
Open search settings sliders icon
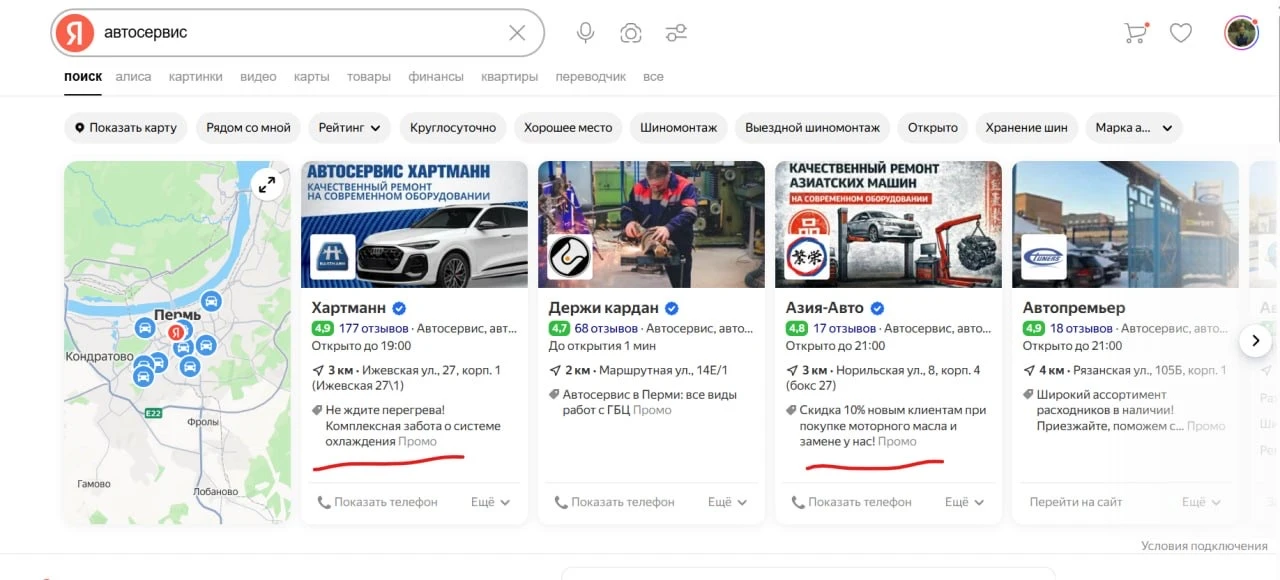coord(677,33)
